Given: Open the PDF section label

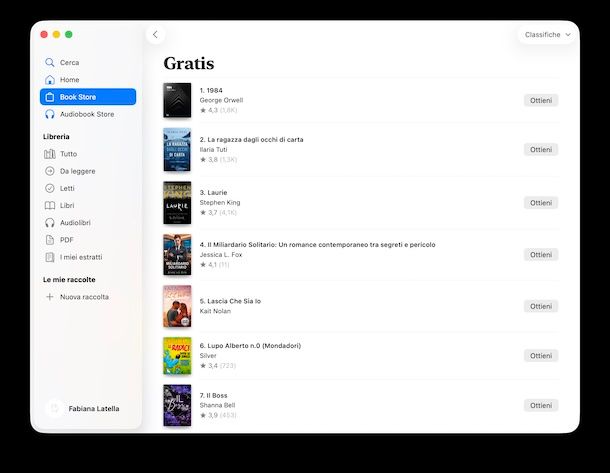Looking at the screenshot, I should tap(67, 240).
